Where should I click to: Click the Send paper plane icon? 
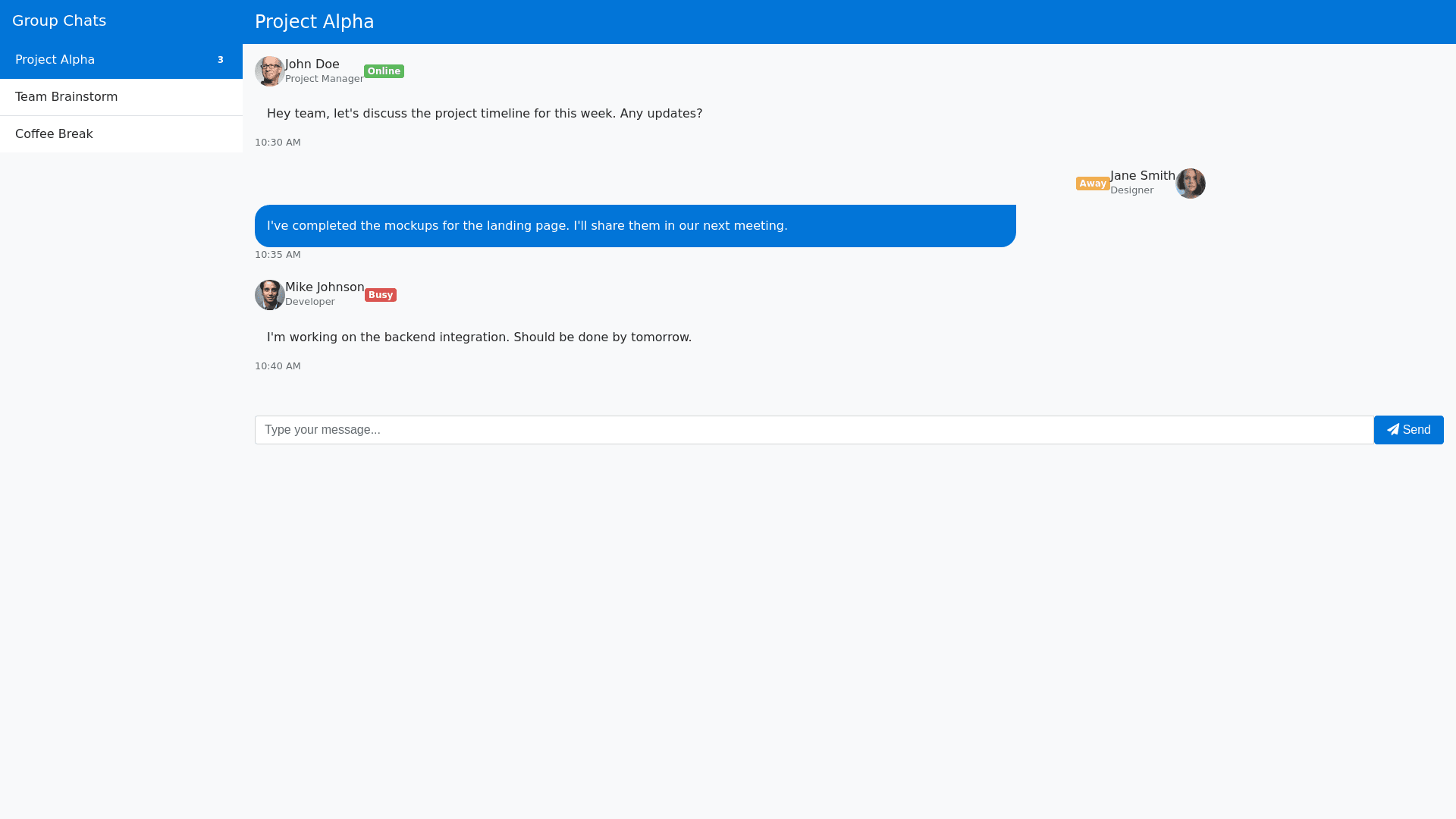coord(1393,429)
